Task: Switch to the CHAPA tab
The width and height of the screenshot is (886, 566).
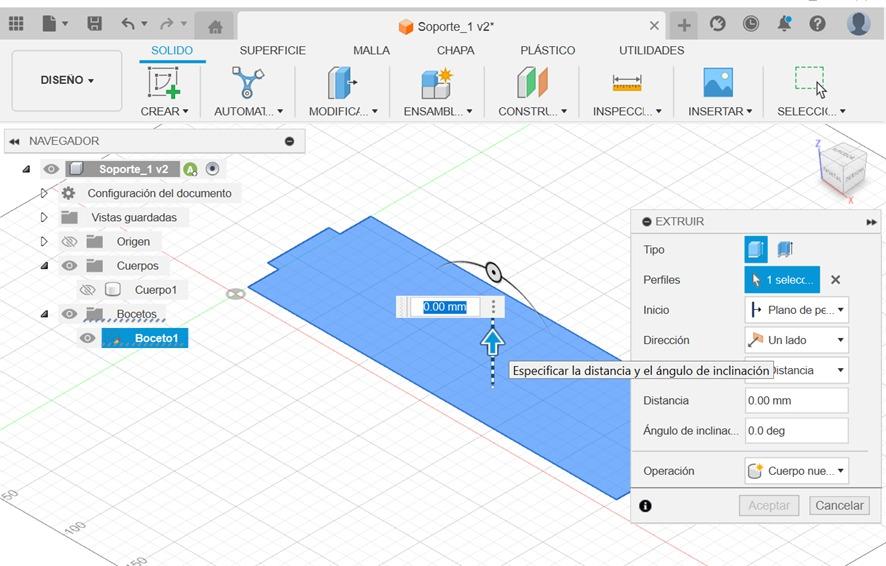Action: pos(455,50)
